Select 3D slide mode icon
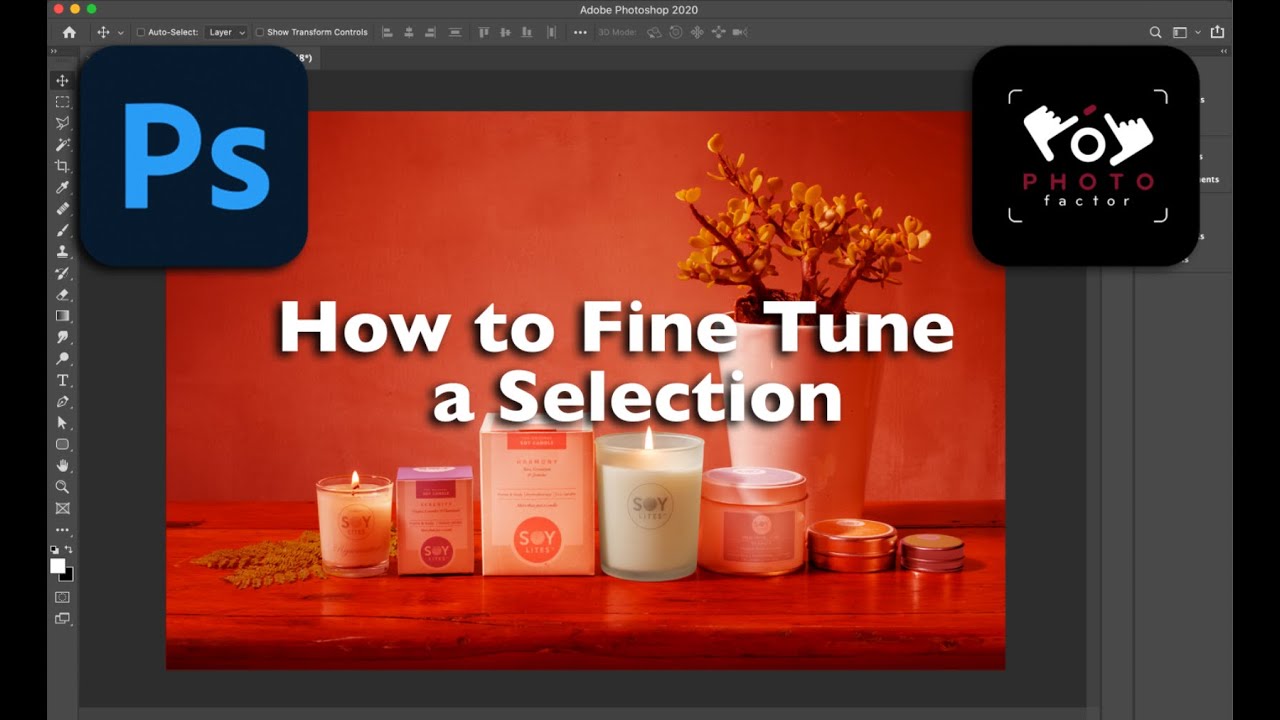Image resolution: width=1280 pixels, height=720 pixels. pyautogui.click(x=718, y=32)
